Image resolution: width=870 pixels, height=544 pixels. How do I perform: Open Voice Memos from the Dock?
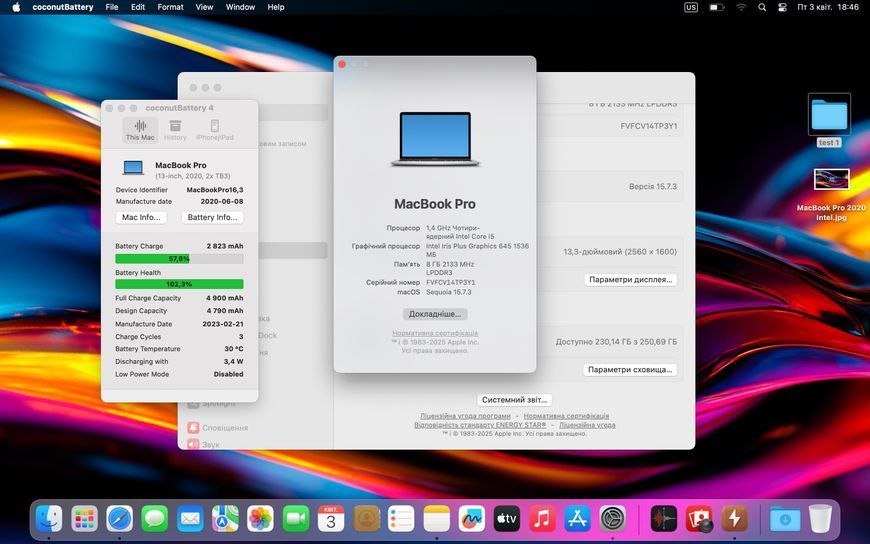point(664,519)
